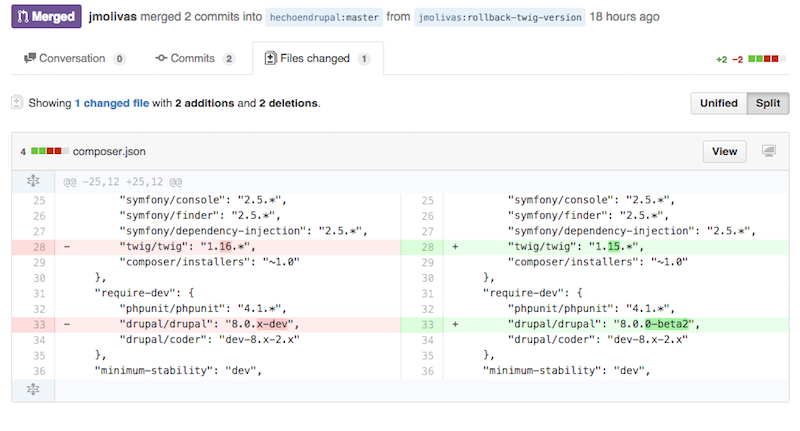This screenshot has height=431, width=800.
Task: Click the Conversation speech bubble icon
Action: click(x=30, y=58)
